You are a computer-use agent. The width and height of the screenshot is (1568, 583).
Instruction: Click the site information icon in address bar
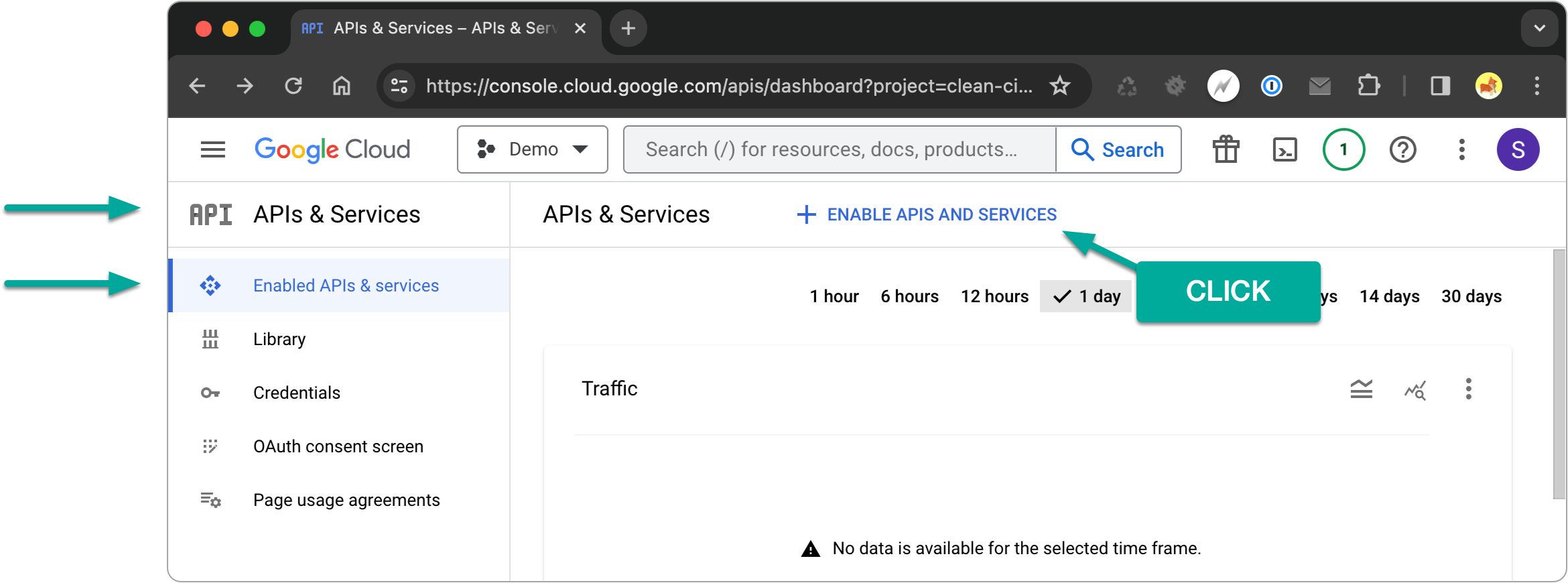(399, 86)
